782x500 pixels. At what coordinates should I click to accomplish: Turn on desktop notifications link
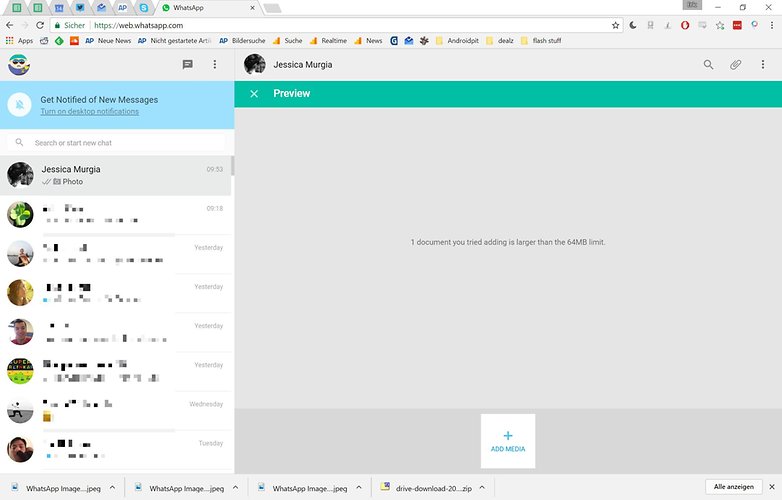[90, 112]
